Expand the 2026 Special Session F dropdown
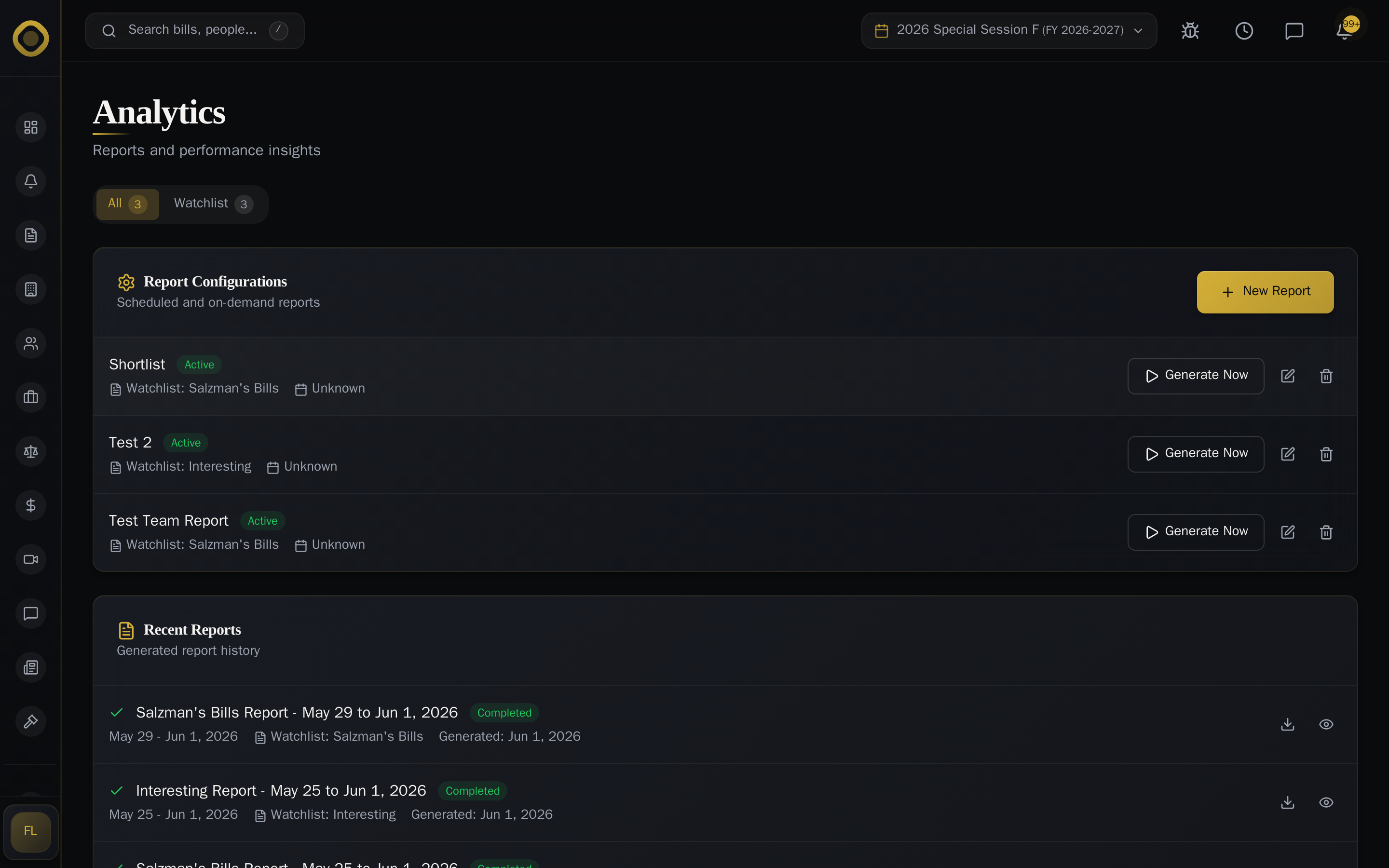Image resolution: width=1389 pixels, height=868 pixels. pos(1009,31)
